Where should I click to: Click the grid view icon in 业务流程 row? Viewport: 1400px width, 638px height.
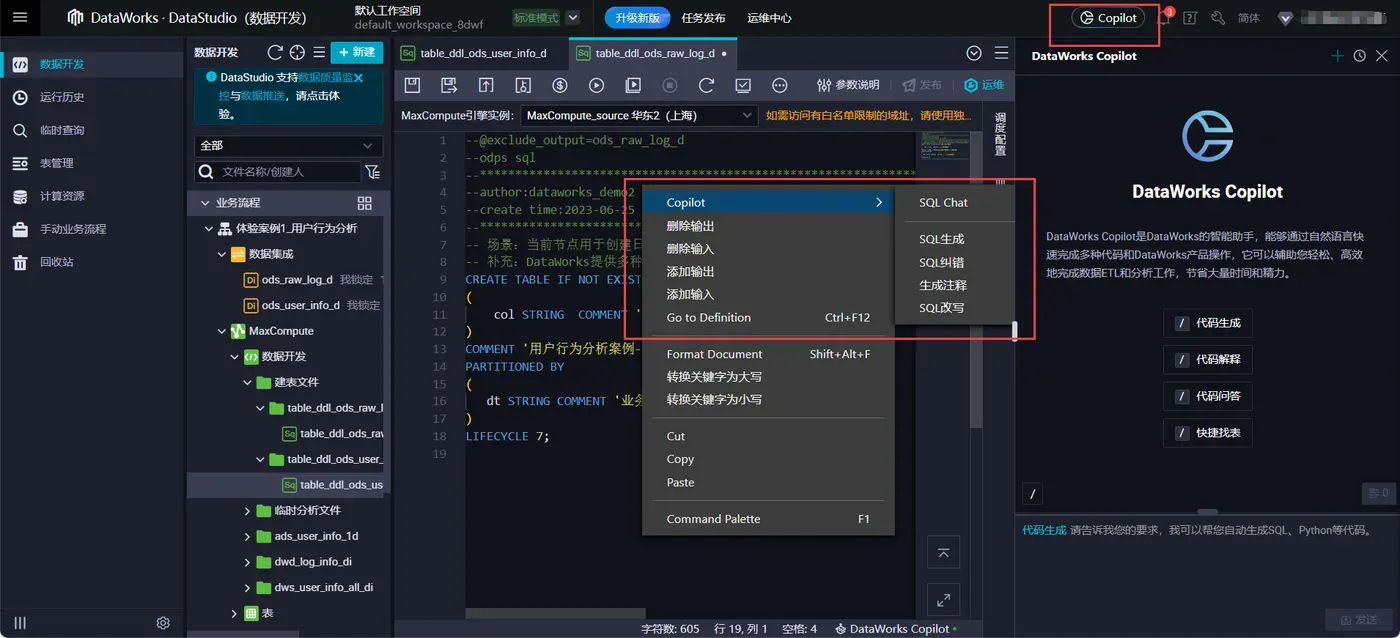pyautogui.click(x=364, y=203)
